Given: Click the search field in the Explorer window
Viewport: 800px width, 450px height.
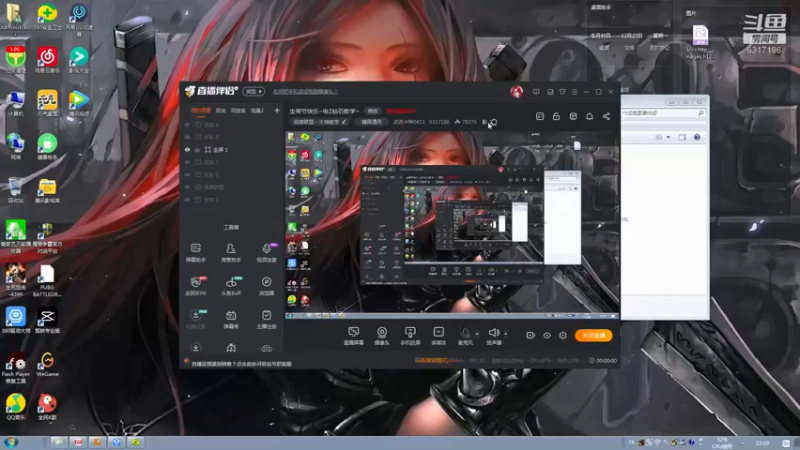Looking at the screenshot, I should [664, 113].
